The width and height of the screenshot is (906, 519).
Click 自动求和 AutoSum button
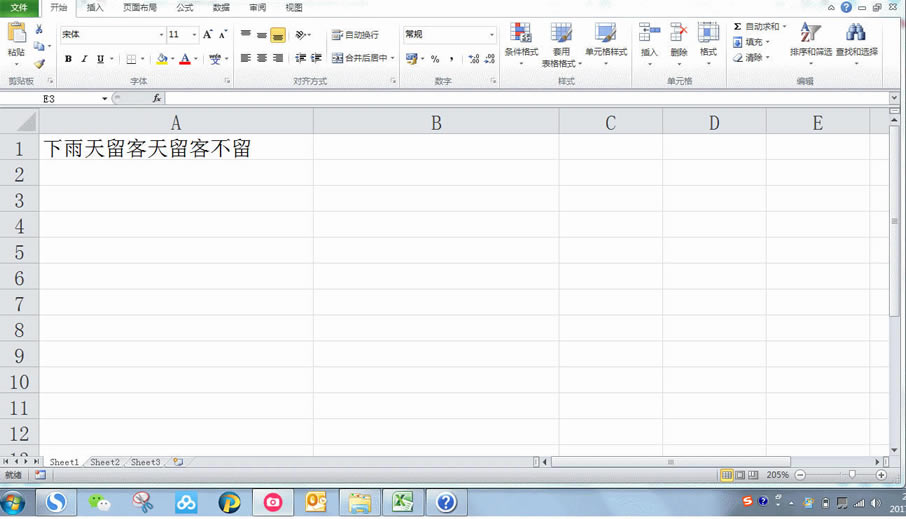pos(756,27)
